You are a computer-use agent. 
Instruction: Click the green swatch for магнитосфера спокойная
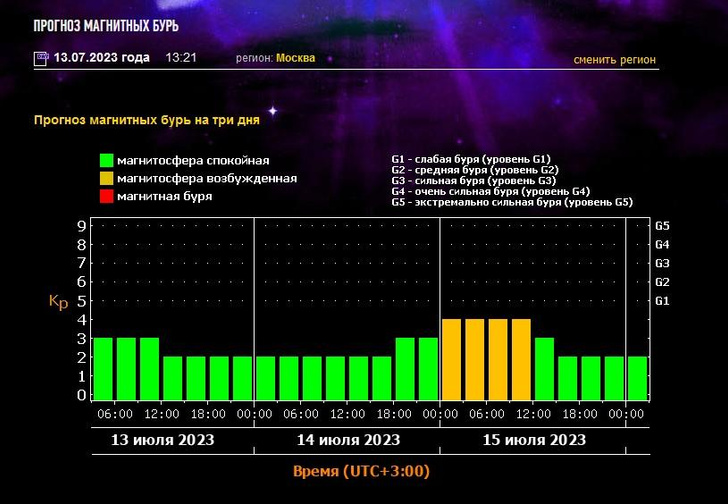tap(106, 161)
